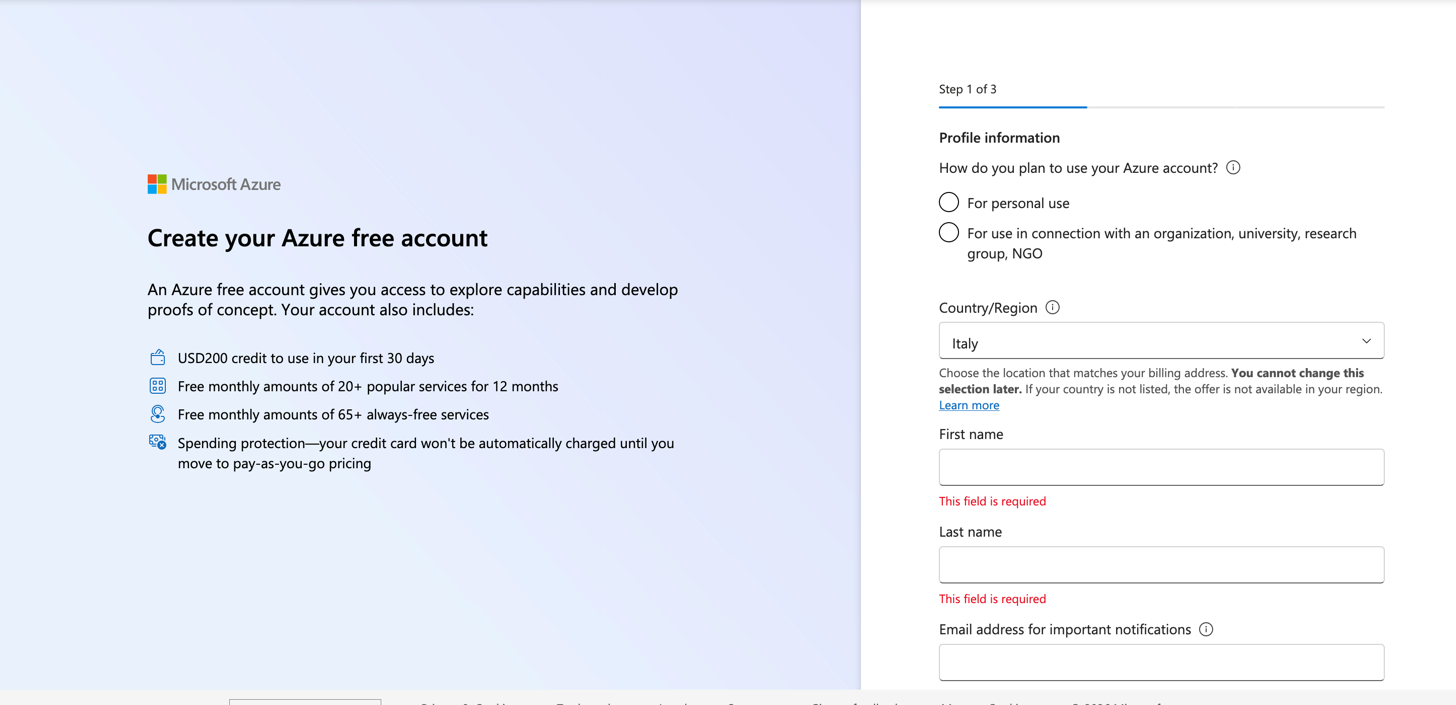
Task: Open the Country/Region dropdown showing Italy
Action: point(1160,341)
